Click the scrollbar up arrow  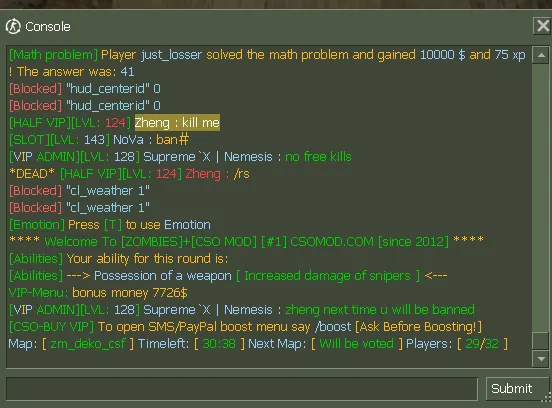click(x=541, y=55)
